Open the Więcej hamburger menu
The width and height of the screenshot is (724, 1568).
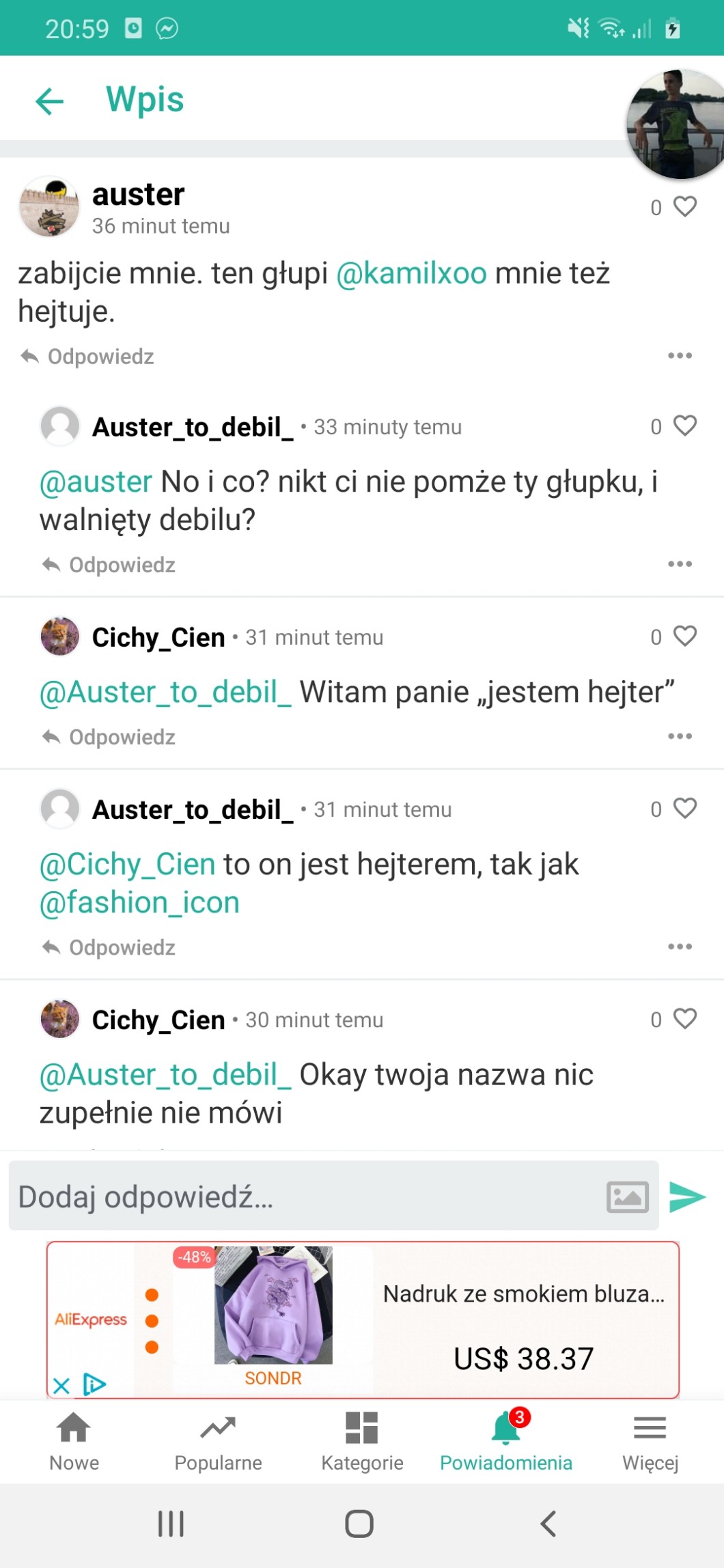[650, 1441]
